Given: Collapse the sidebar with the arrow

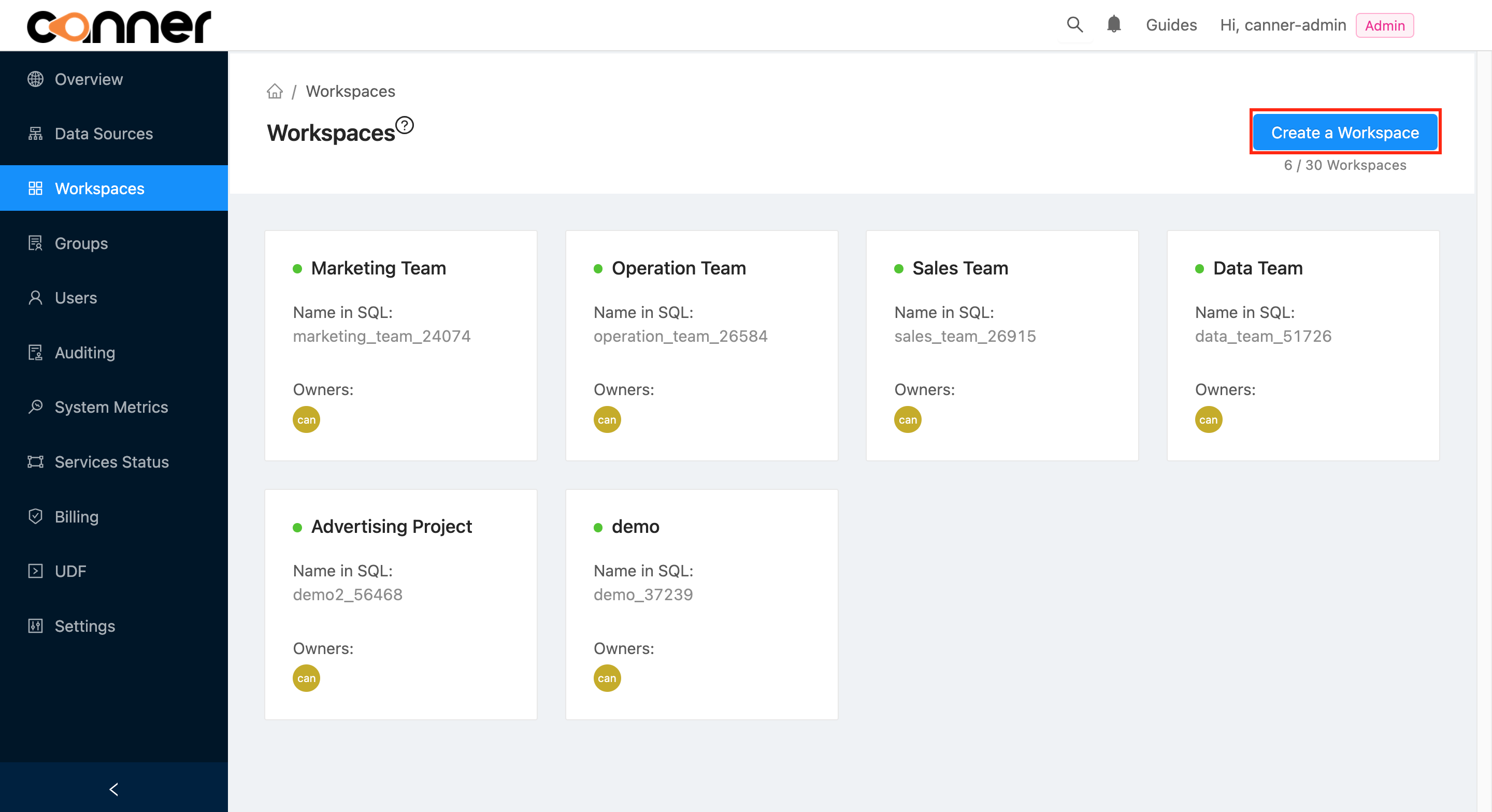Looking at the screenshot, I should (113, 789).
